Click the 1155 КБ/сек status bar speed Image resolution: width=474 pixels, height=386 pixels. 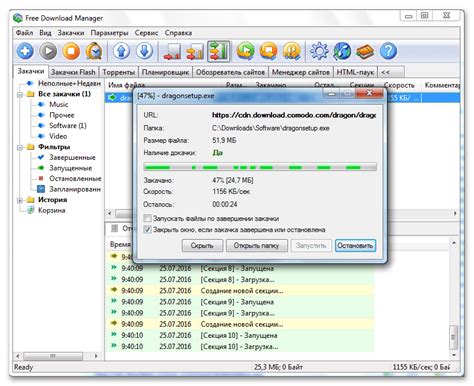[421, 367]
